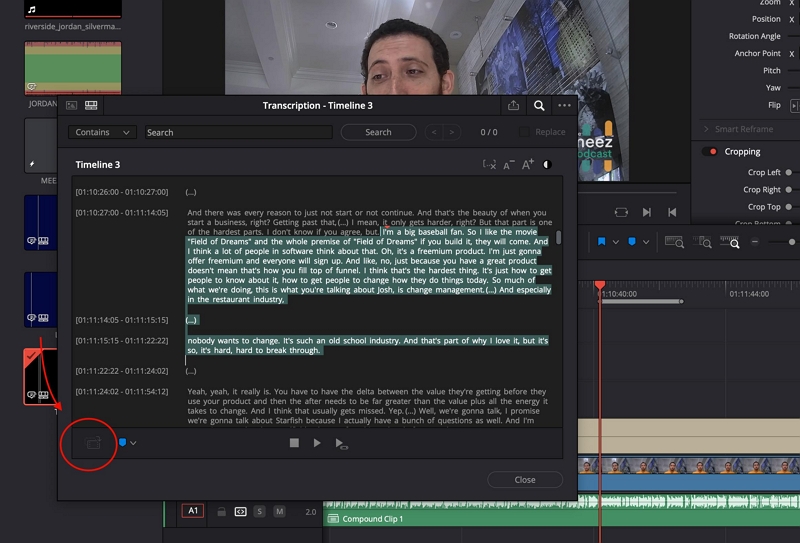Jump to the next clip in viewer
Viewport: 800px width, 543px height.
tap(647, 212)
